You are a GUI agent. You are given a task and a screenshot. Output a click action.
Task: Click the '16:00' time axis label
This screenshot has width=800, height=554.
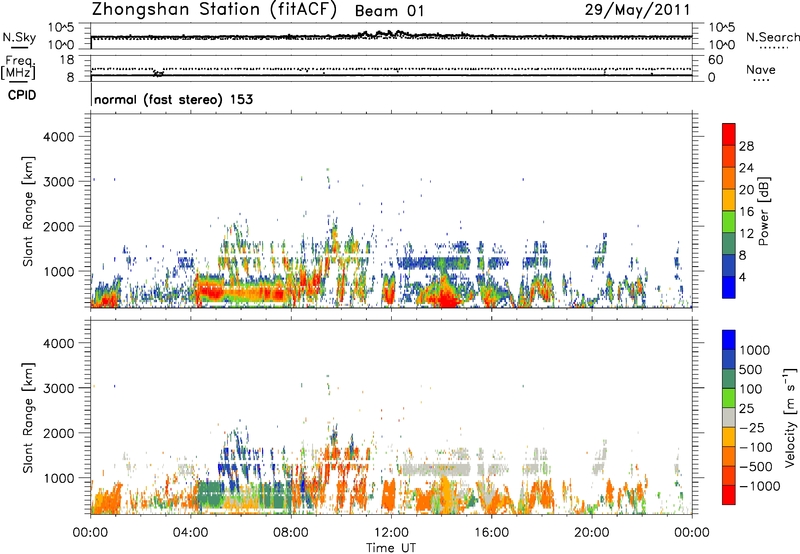coord(491,533)
